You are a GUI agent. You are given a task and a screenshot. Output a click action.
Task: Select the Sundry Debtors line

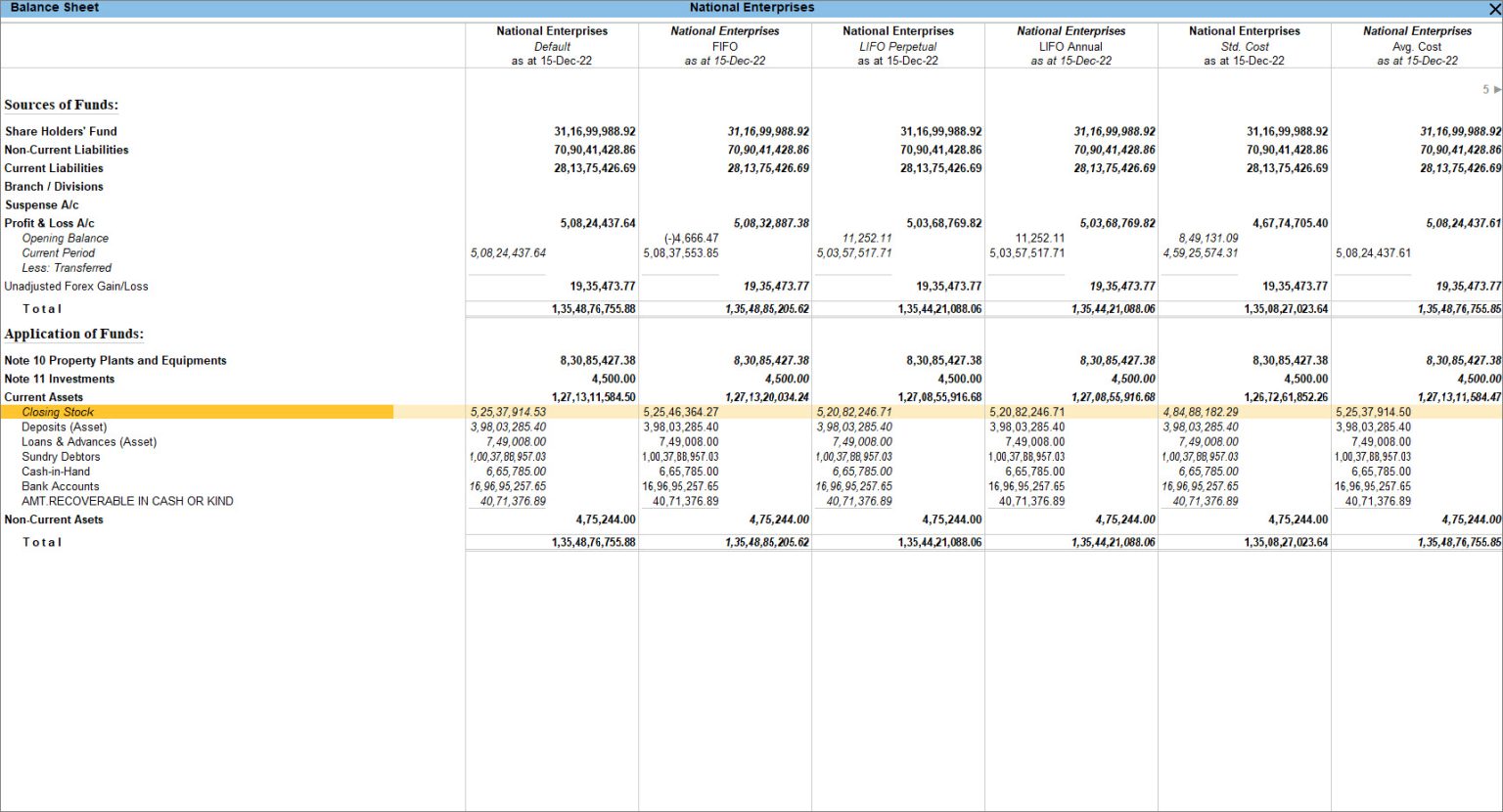60,456
